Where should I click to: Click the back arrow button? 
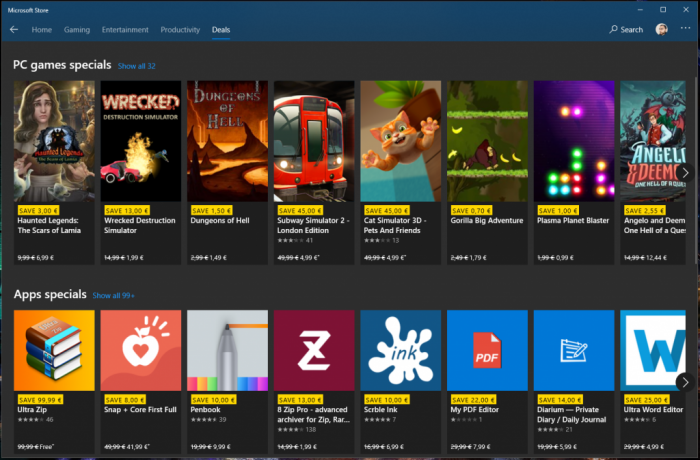[14, 30]
